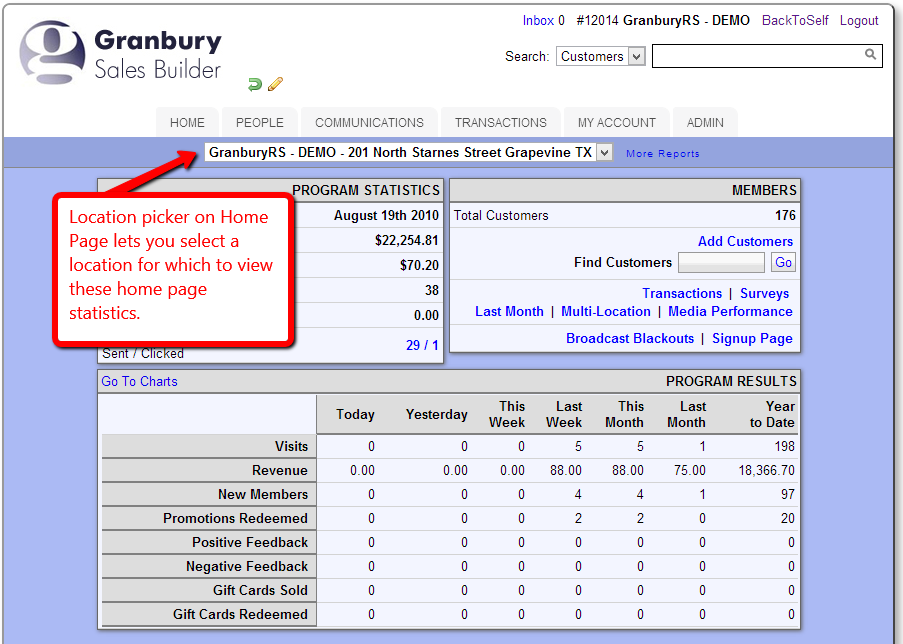Image resolution: width=903 pixels, height=644 pixels.
Task: Open the HOME tab
Action: click(x=187, y=123)
